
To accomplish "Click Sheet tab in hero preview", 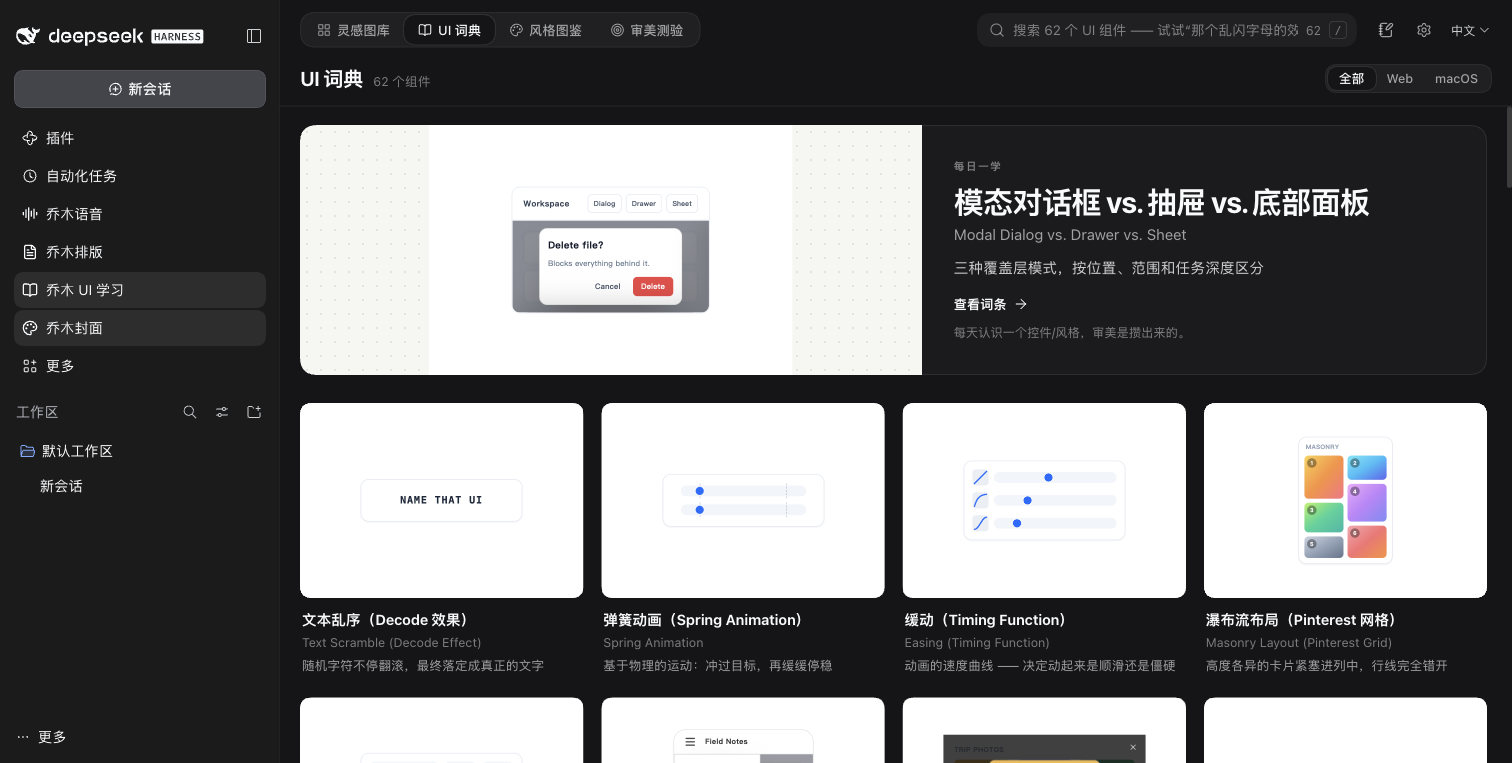I will click(x=682, y=203).
